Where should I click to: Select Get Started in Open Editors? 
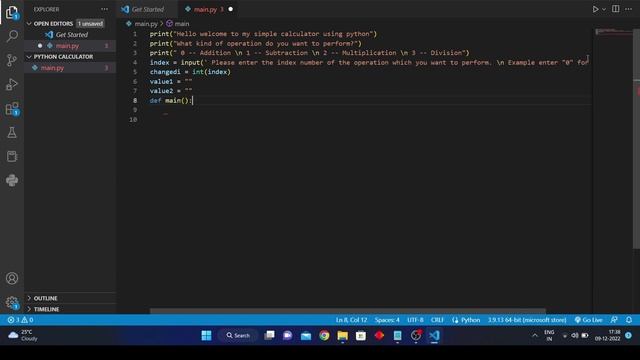(71, 35)
